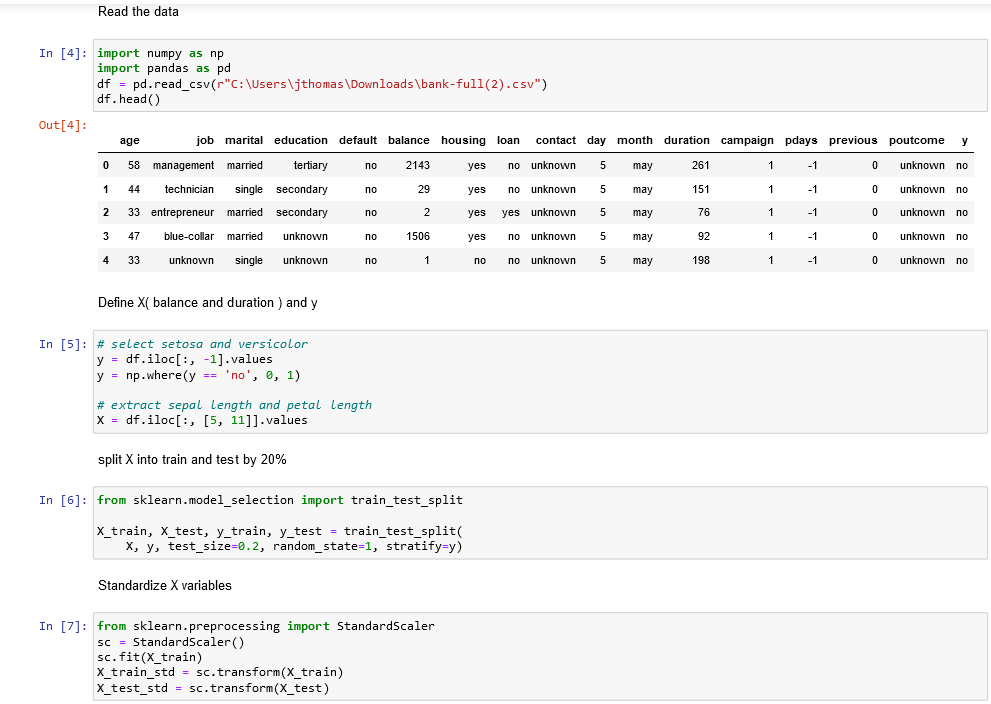Select the 'split X into train and test' markdown
The image size is (991, 704).
coord(190,459)
